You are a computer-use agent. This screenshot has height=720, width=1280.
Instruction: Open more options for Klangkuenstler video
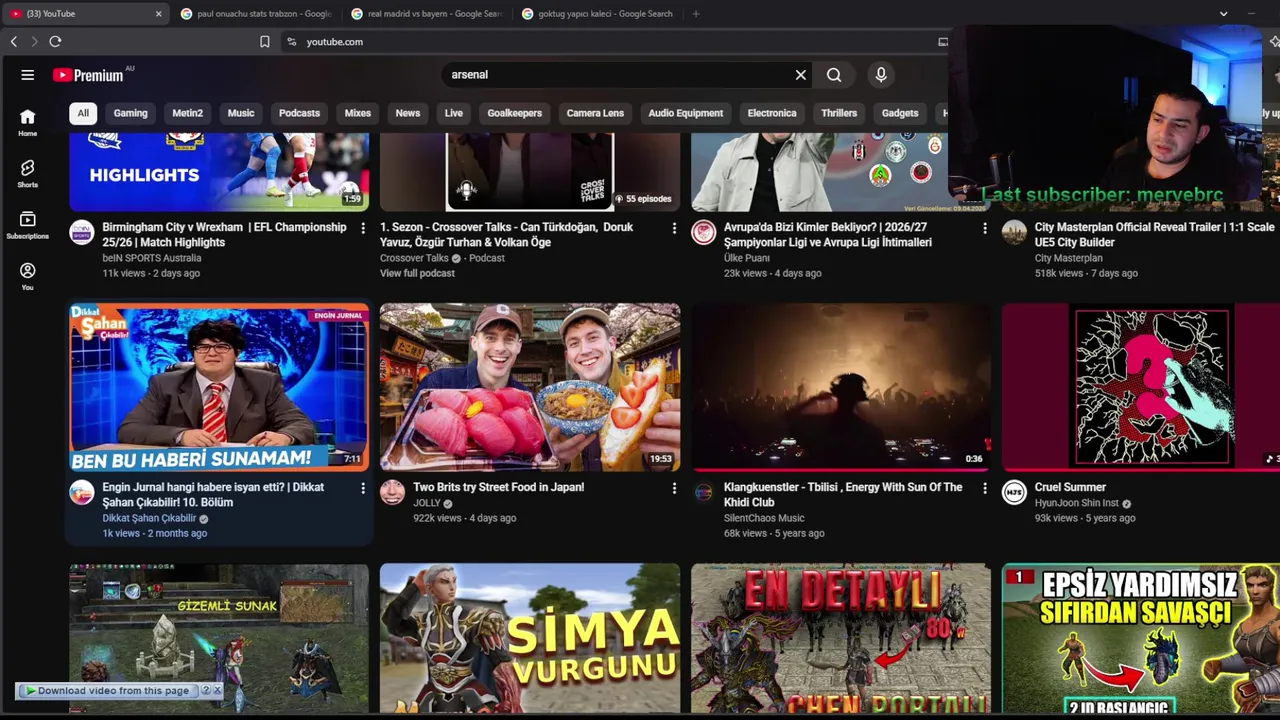[x=985, y=488]
